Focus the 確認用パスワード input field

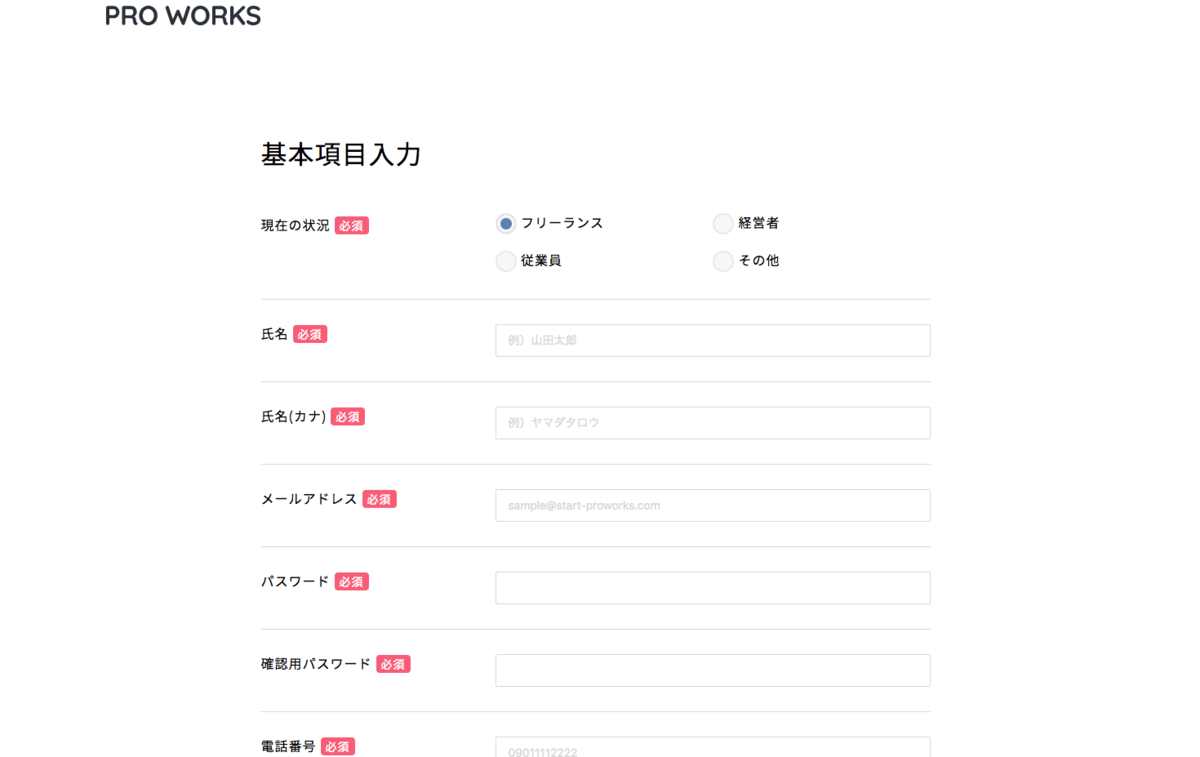click(713, 670)
